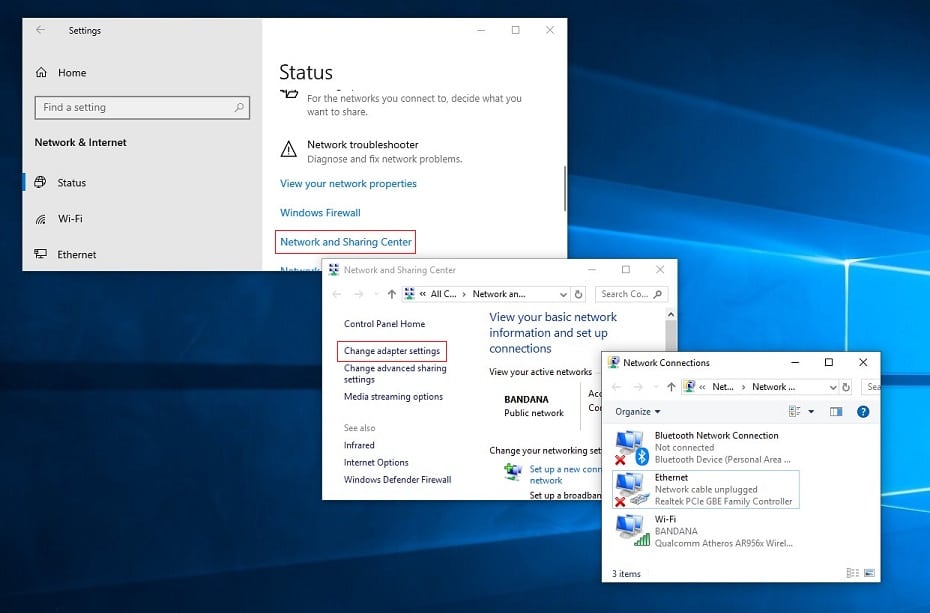This screenshot has width=930, height=613.
Task: Expand Network Connections address bar dropdown
Action: 833,387
